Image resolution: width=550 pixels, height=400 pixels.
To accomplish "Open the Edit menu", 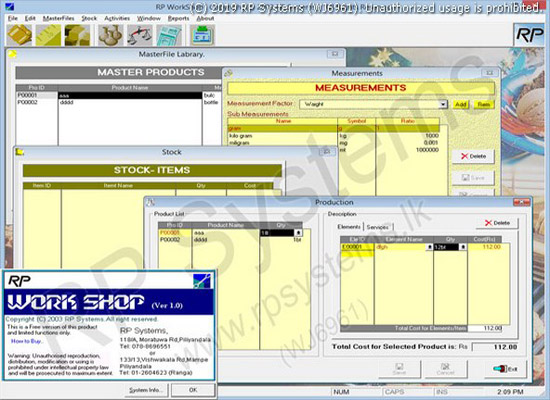I will (x=30, y=18).
